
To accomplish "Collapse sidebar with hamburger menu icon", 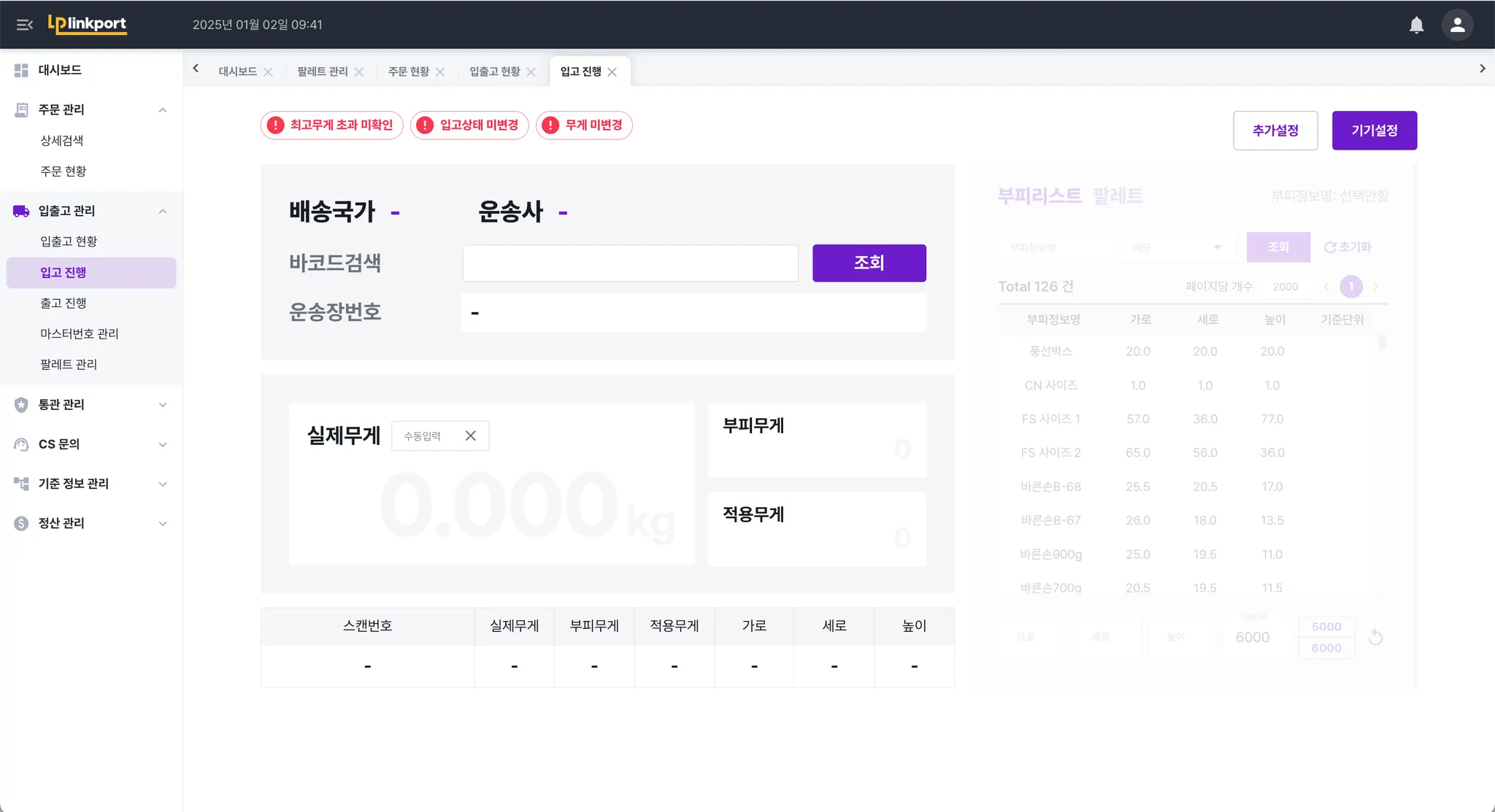I will [25, 25].
